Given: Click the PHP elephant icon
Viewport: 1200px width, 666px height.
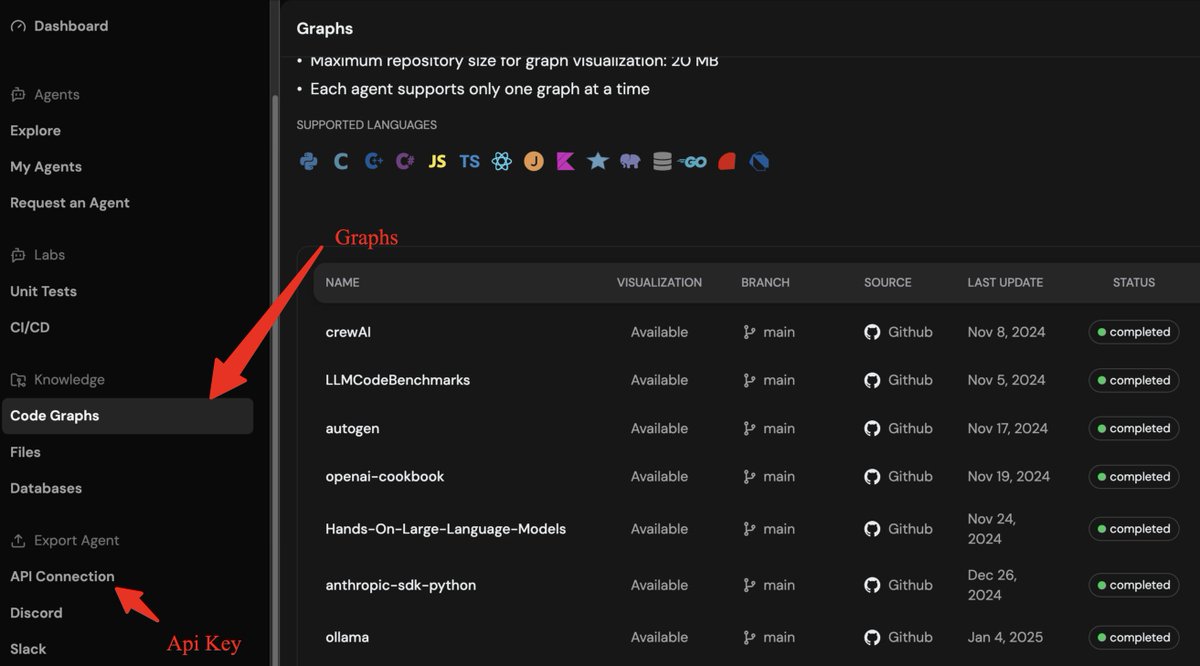Looking at the screenshot, I should pos(629,161).
